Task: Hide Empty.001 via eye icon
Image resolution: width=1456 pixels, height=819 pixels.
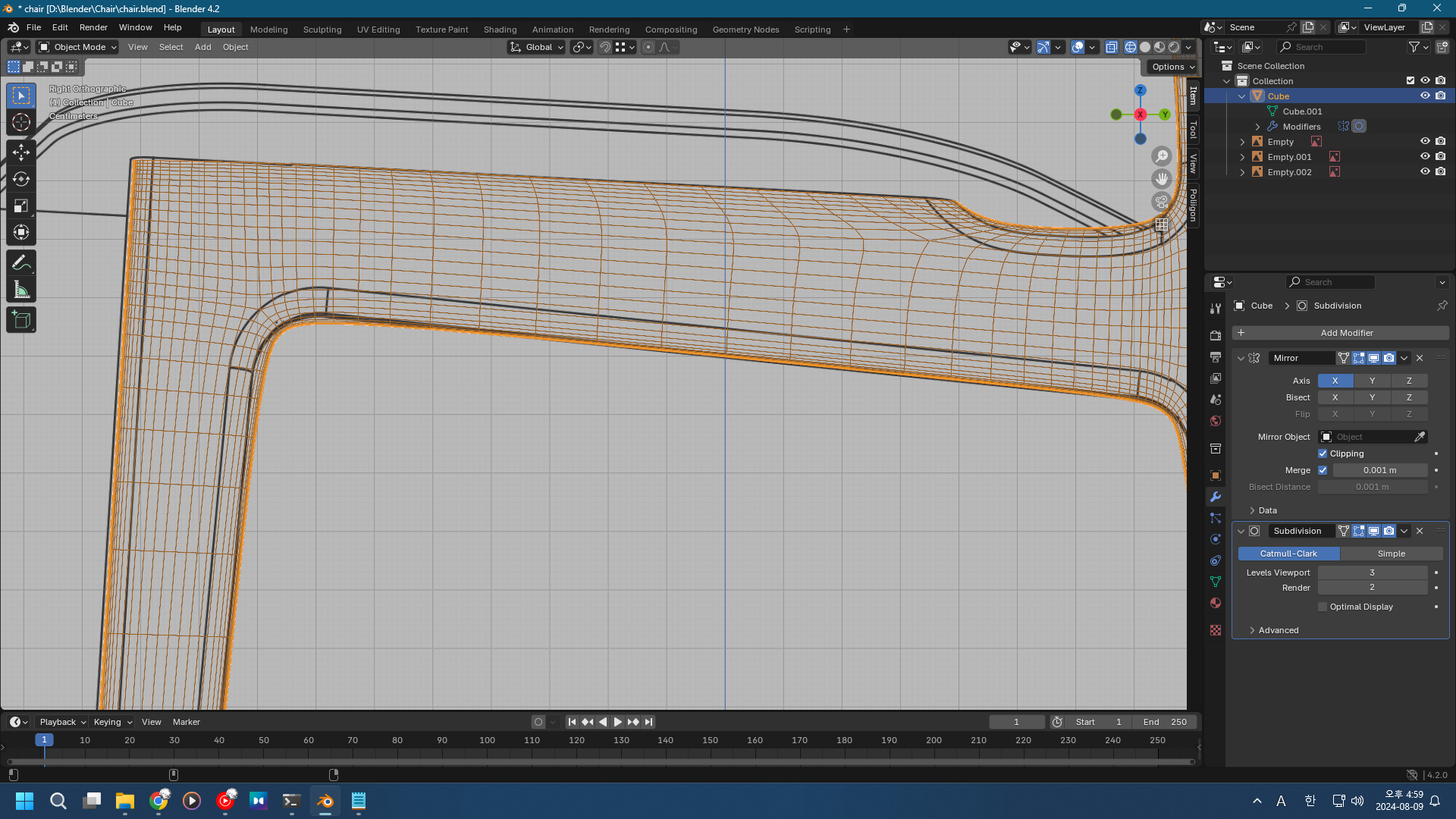Action: (x=1425, y=157)
